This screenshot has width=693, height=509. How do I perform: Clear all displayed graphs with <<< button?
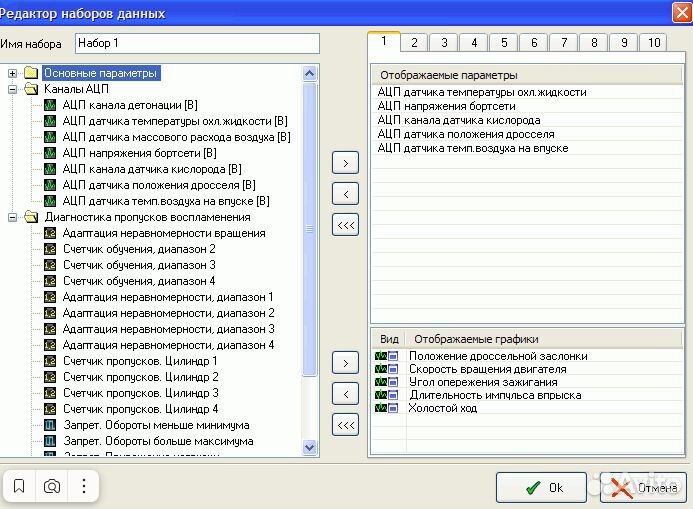(346, 425)
